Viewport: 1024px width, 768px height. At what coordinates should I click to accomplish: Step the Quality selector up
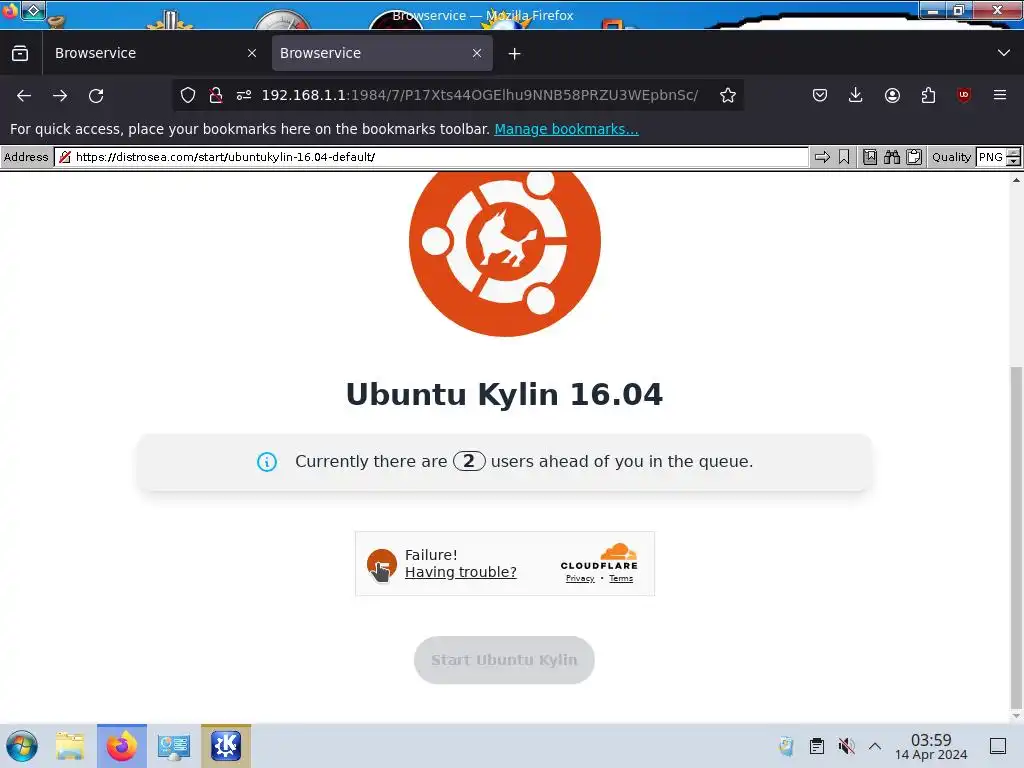point(1014,153)
